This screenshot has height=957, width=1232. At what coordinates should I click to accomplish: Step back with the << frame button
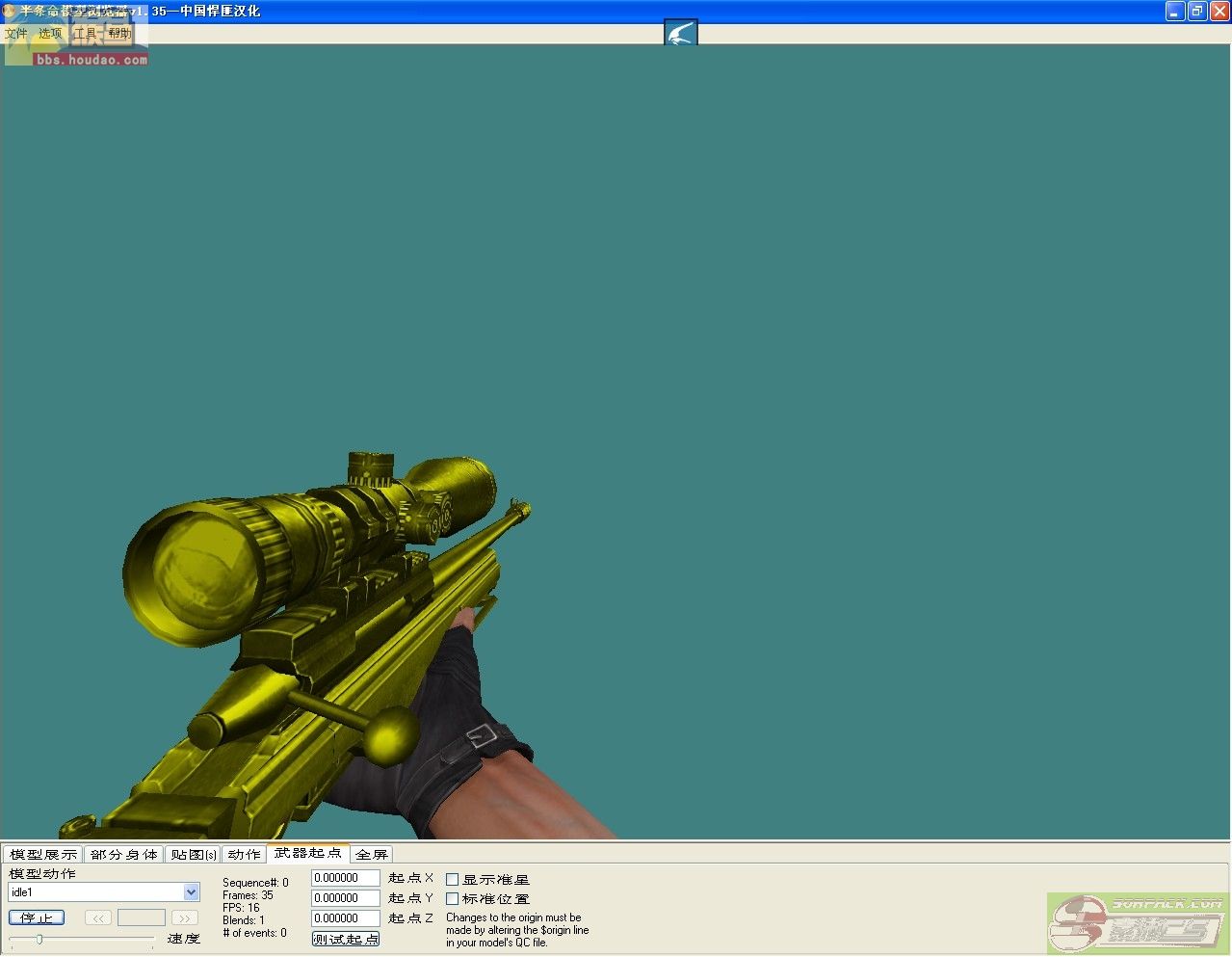point(98,918)
